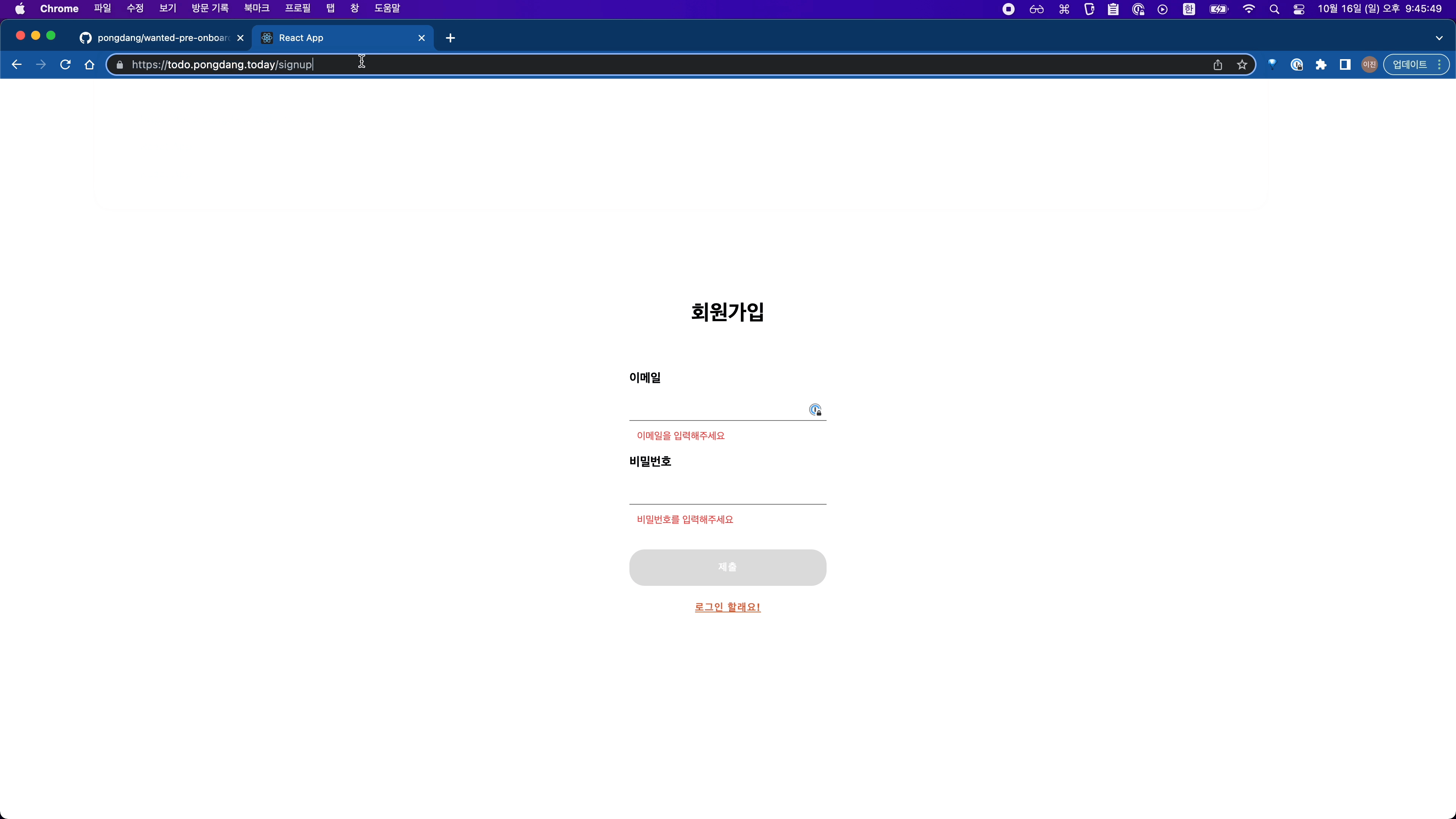Screen dimensions: 1456x819
Task: Follow the 로그인 할래요! link
Action: coord(728,607)
